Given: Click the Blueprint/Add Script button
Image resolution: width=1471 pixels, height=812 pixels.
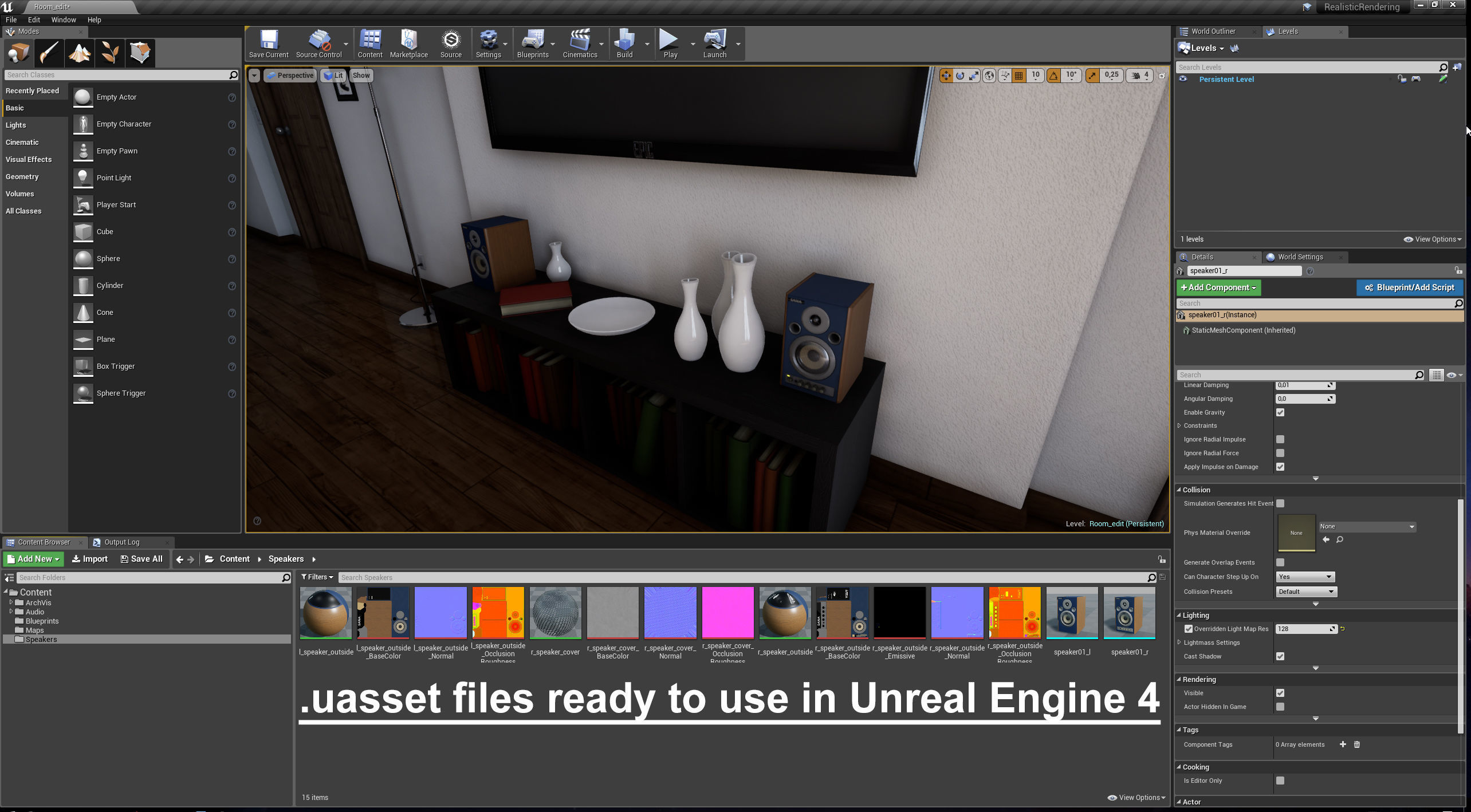Looking at the screenshot, I should [1409, 287].
